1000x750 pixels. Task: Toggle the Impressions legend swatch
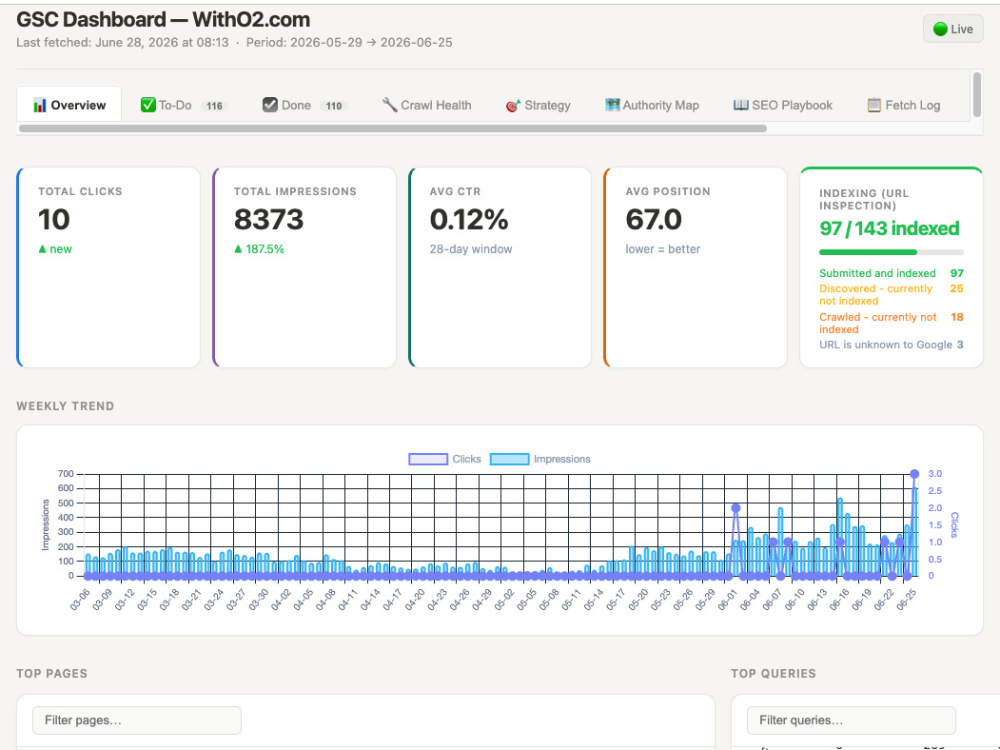510,459
